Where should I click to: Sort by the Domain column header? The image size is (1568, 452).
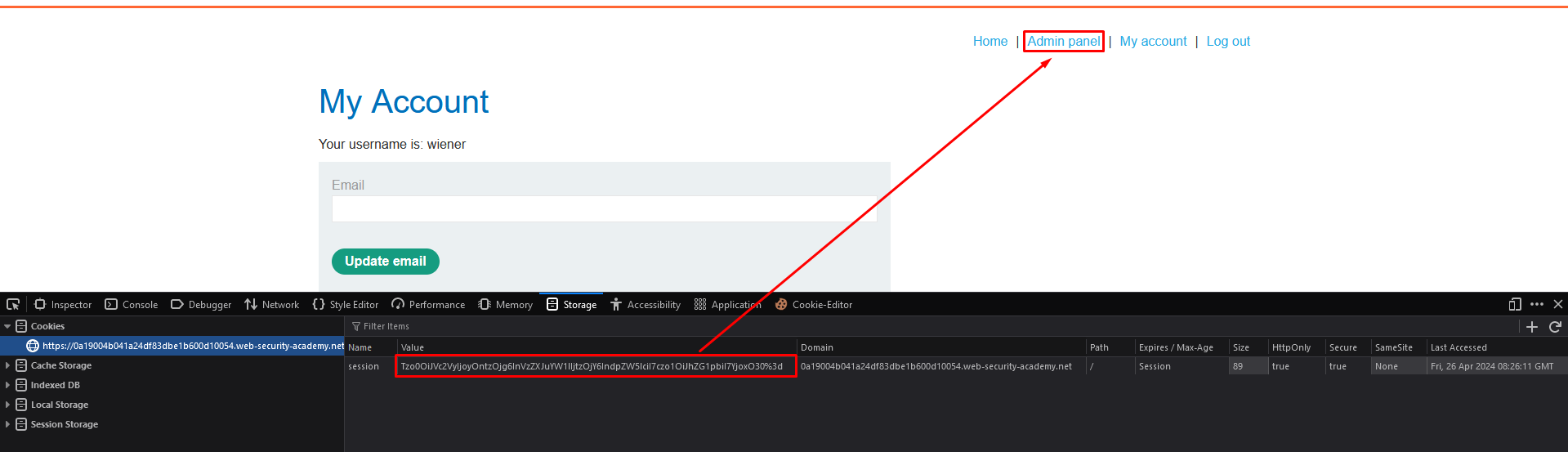[941, 347]
